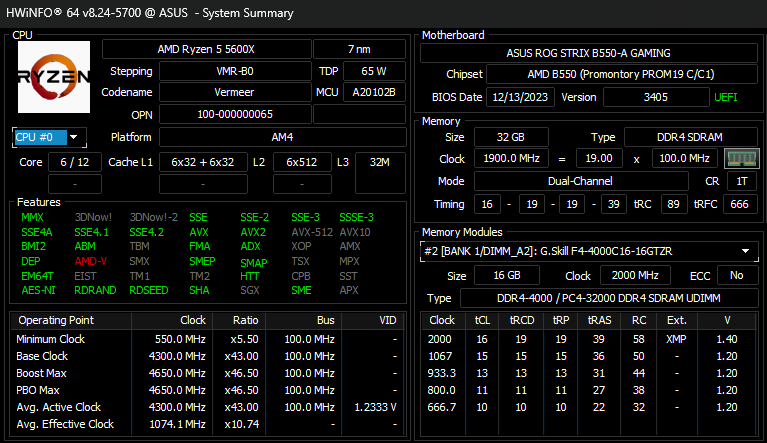767x443 pixels.
Task: Click the tRFC value 666
Action: (x=739, y=204)
